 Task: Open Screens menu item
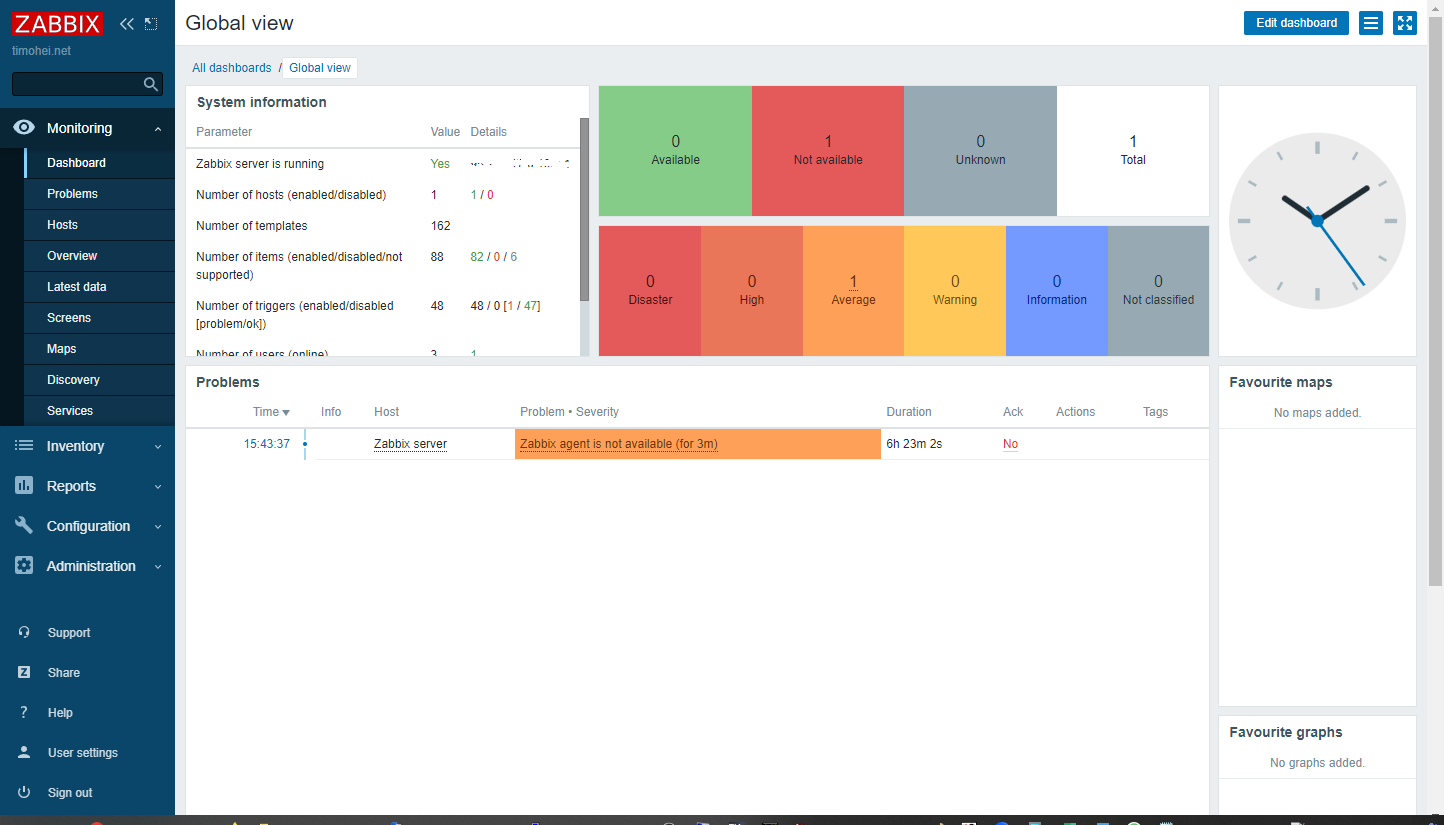pos(99,318)
